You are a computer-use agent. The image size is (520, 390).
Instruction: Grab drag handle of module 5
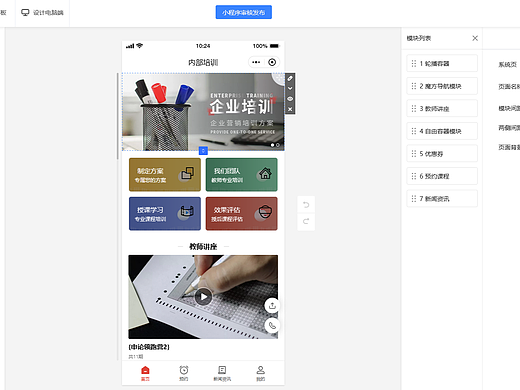tap(414, 154)
